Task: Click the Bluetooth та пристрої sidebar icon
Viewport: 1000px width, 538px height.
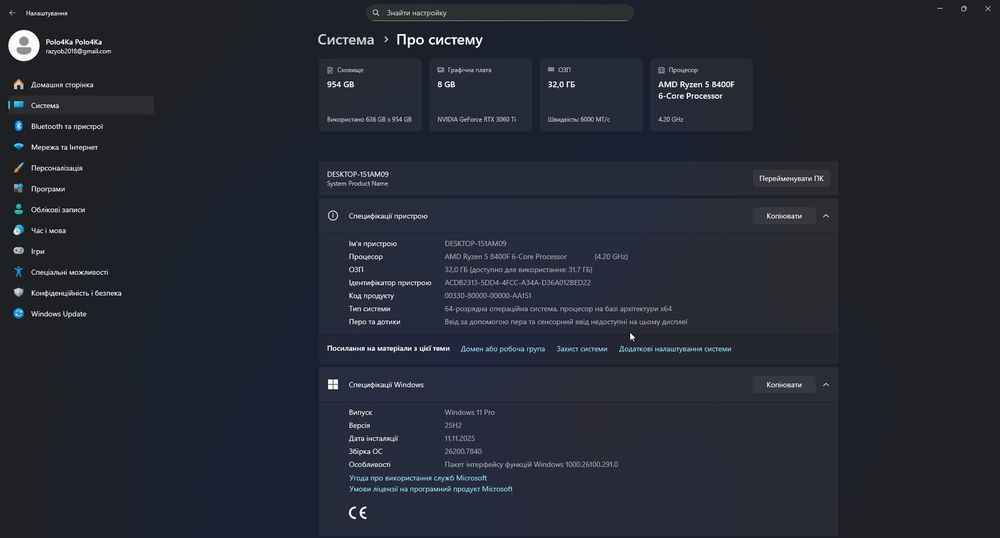Action: pos(19,126)
